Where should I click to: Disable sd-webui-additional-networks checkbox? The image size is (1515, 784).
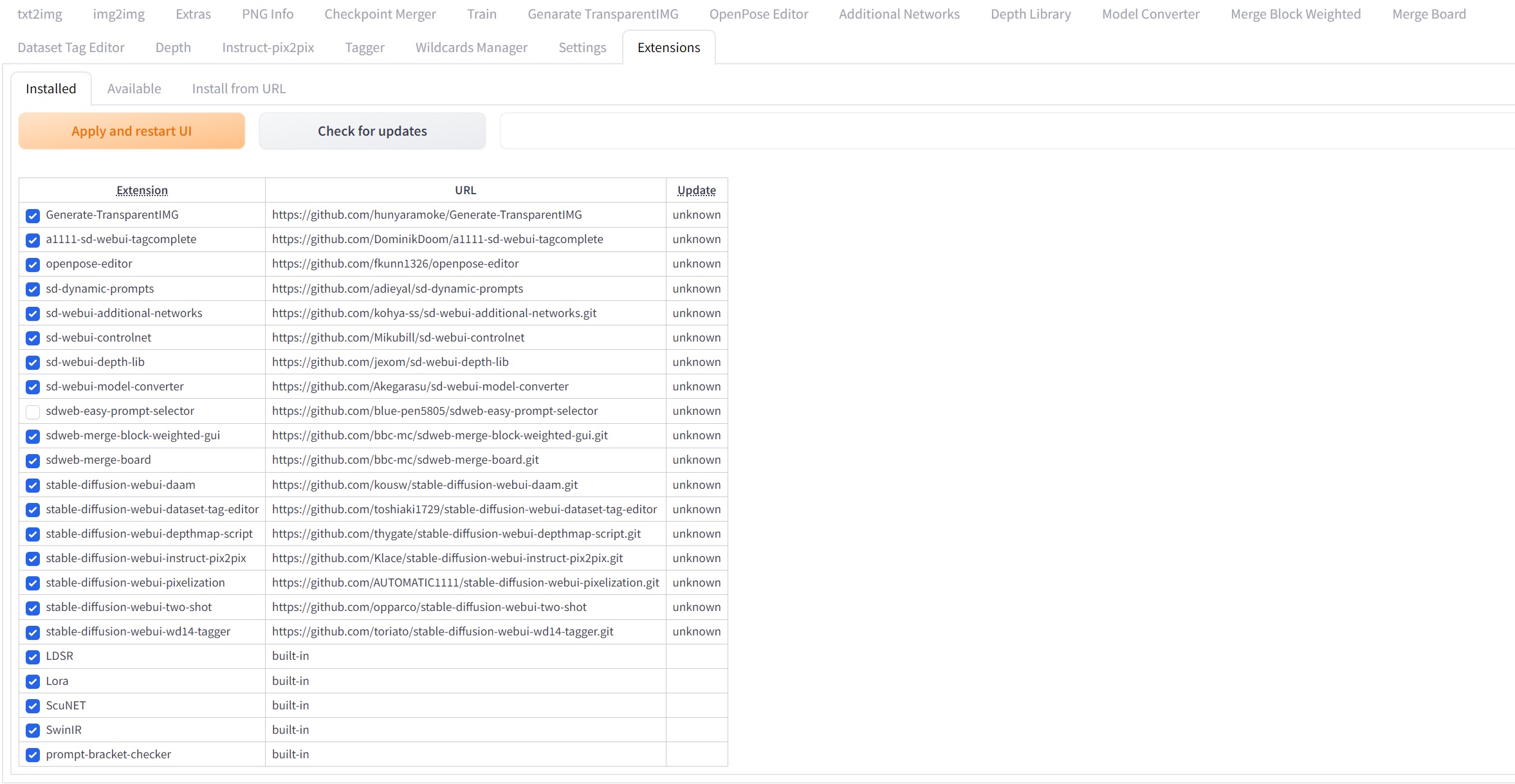click(x=33, y=314)
